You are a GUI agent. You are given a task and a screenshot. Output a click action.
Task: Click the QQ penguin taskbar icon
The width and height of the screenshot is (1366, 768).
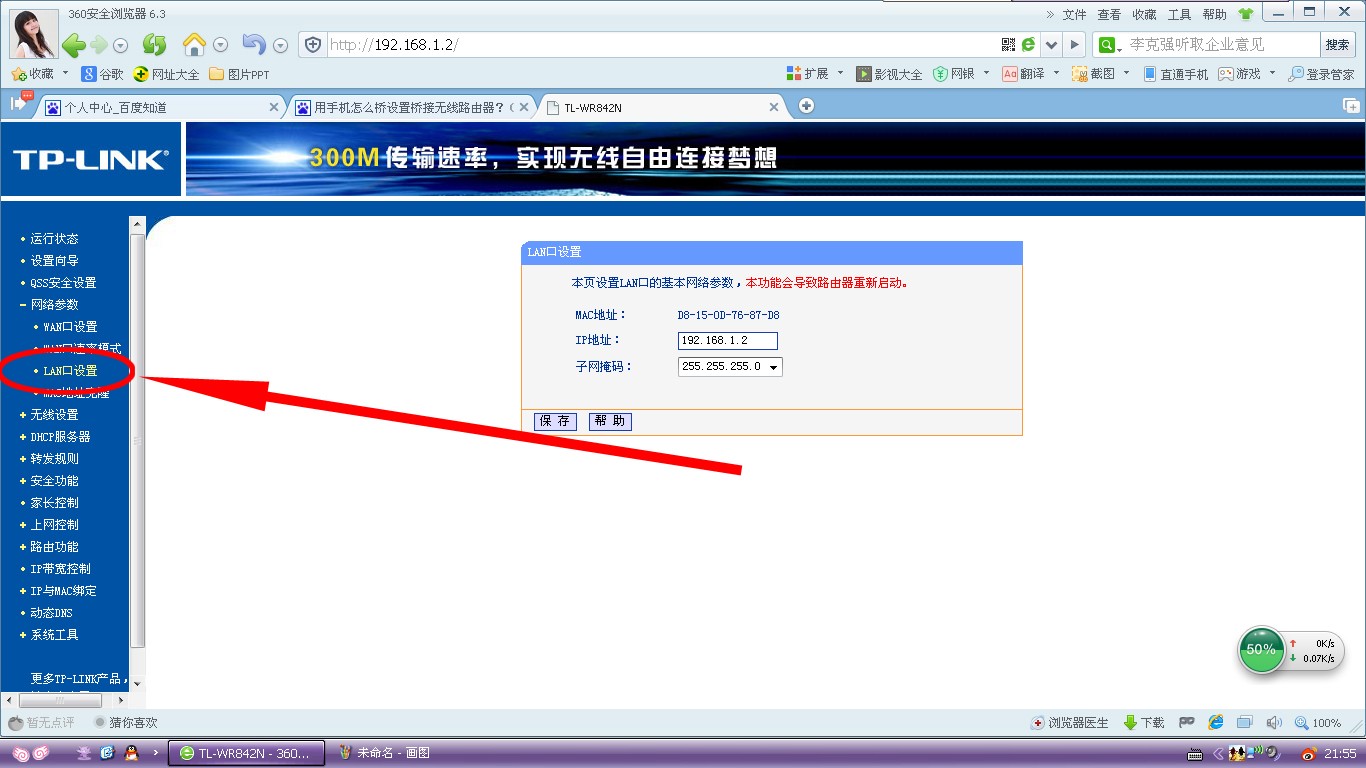pyautogui.click(x=131, y=753)
